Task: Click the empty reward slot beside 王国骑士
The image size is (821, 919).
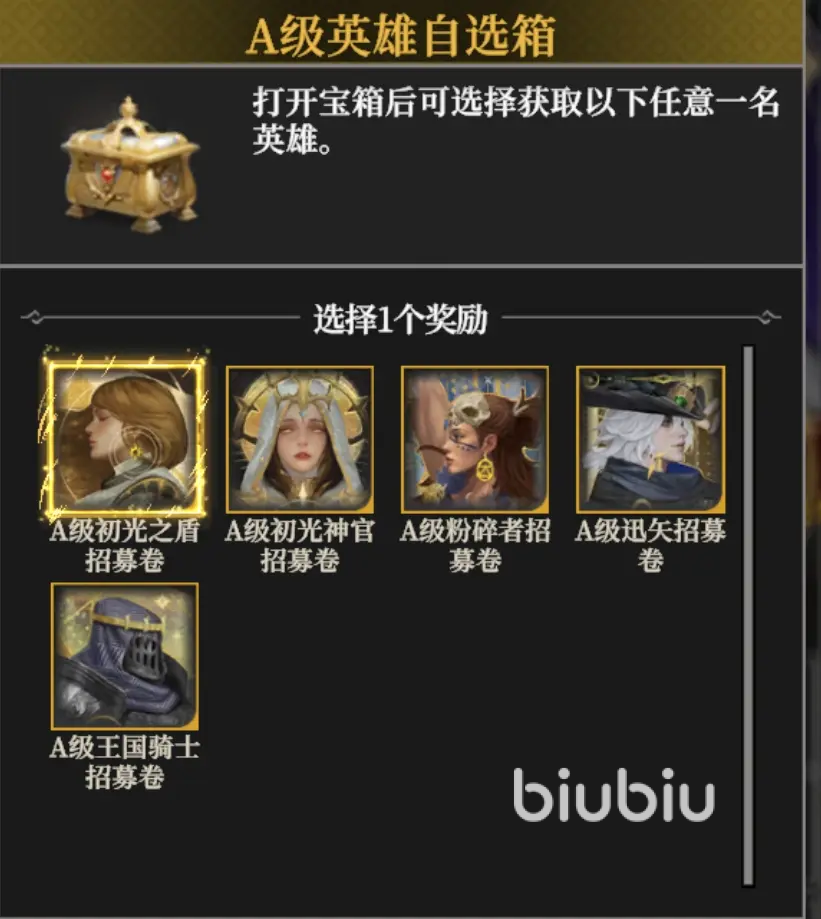Action: pyautogui.click(x=299, y=656)
